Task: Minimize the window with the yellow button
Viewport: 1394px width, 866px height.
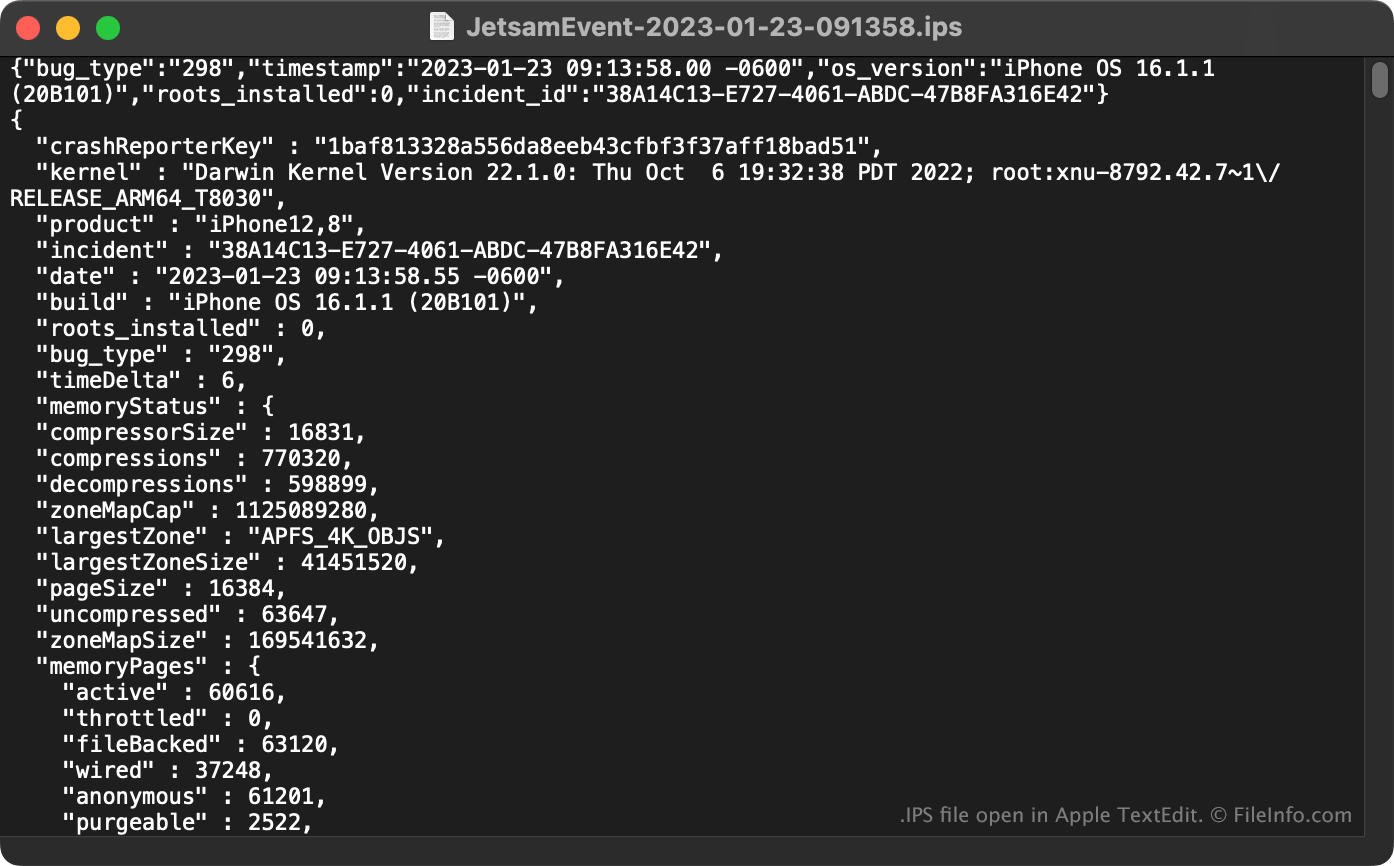Action: pos(68,28)
